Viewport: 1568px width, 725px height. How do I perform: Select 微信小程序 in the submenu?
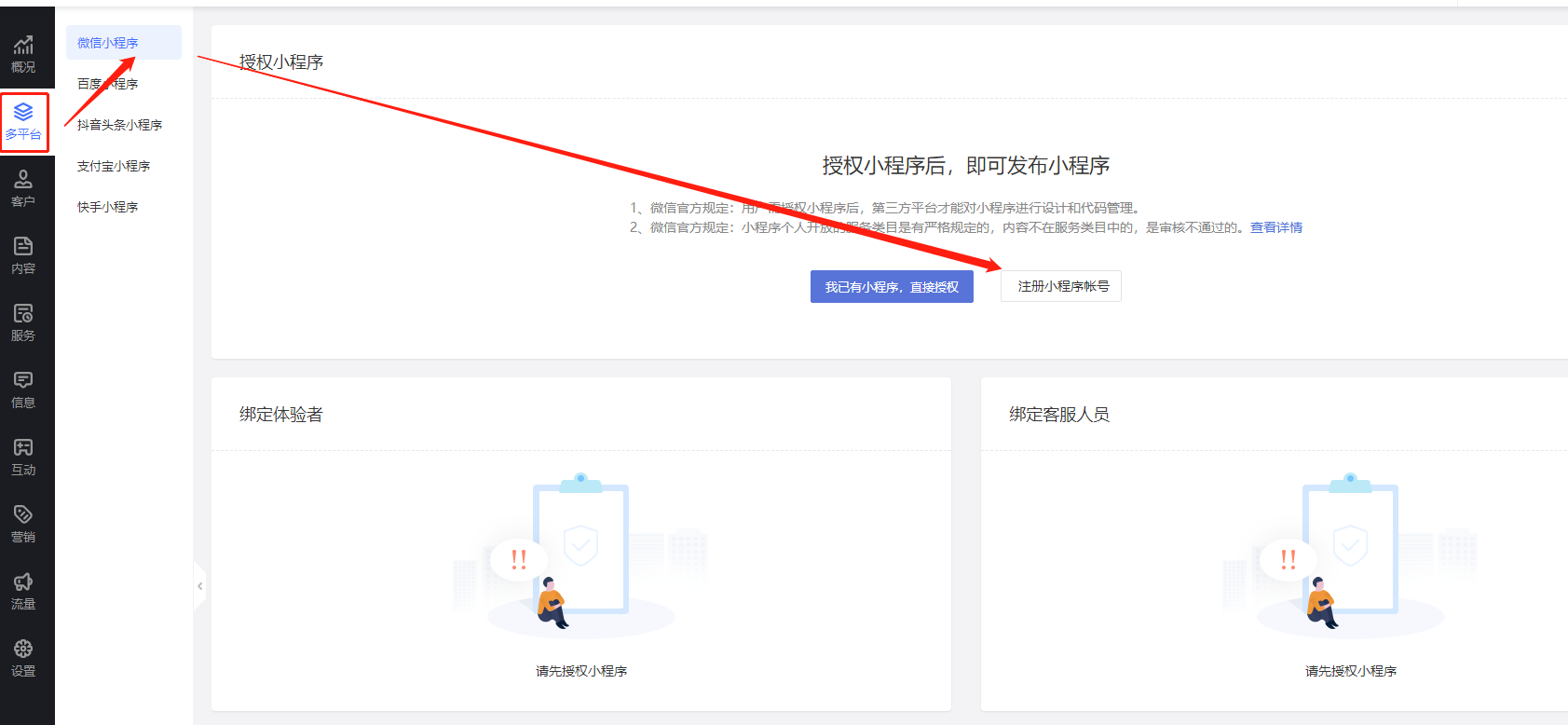point(124,43)
